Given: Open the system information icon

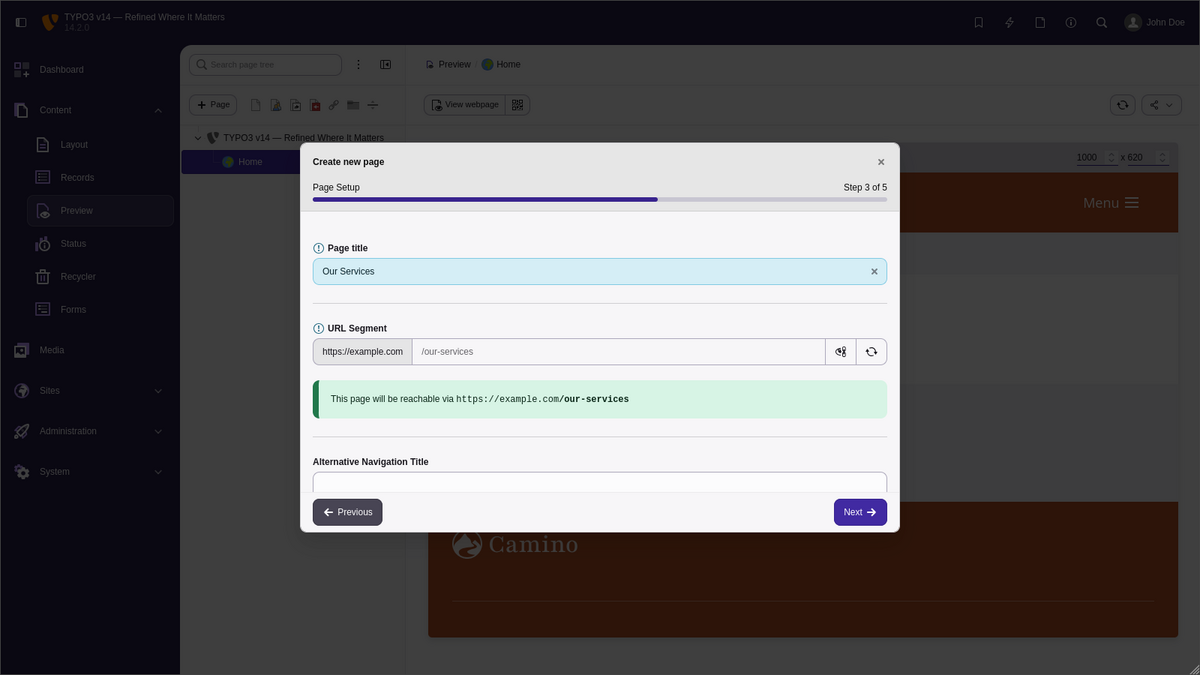Looking at the screenshot, I should pos(1071,22).
